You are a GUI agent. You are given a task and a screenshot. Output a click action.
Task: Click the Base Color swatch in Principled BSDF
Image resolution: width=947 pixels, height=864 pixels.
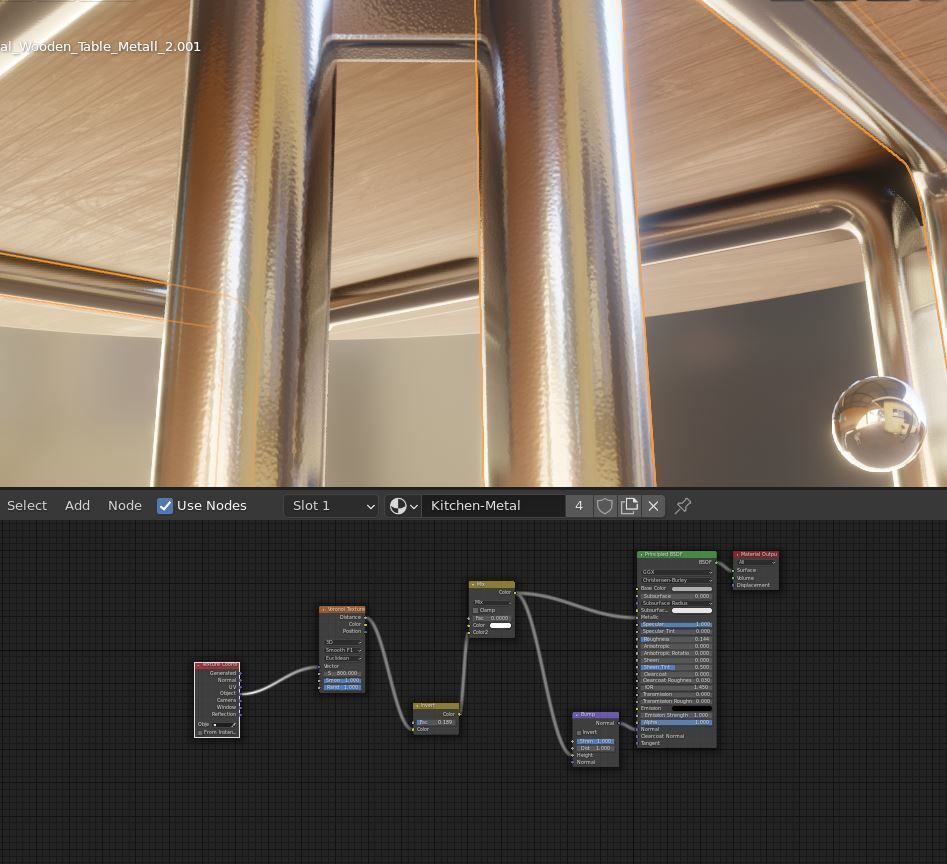[692, 589]
